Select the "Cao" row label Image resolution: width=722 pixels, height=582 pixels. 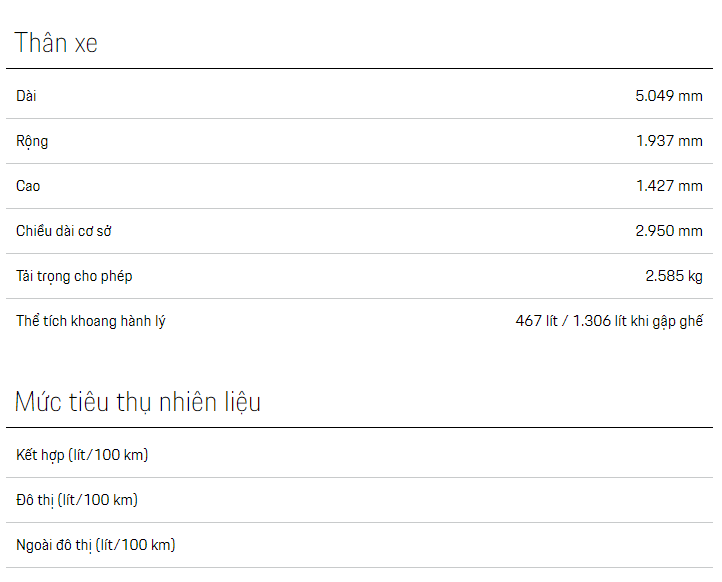coord(28,186)
